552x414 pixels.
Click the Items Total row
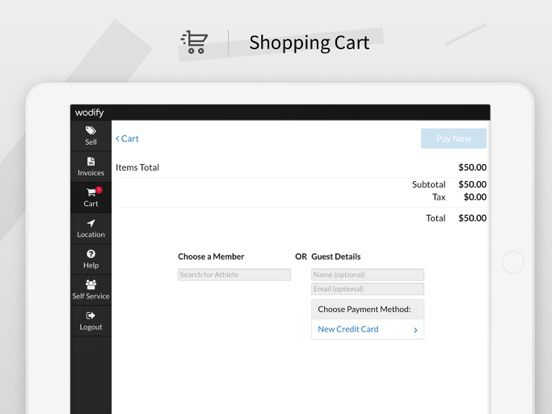click(x=301, y=168)
